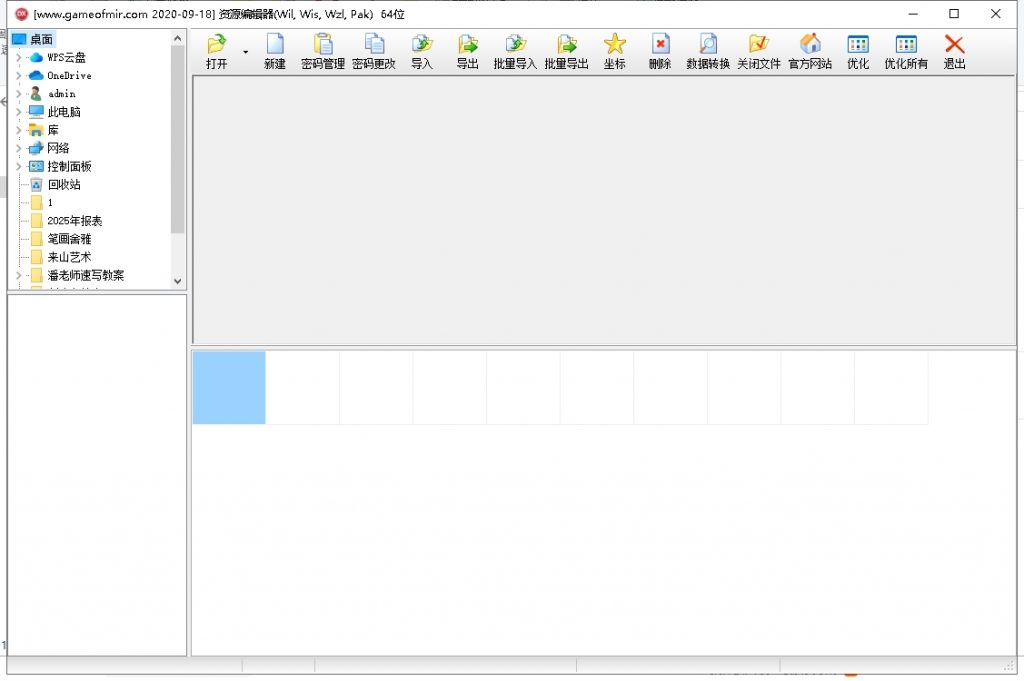
Task: Expand the 此电脑 tree node
Action: 19,112
